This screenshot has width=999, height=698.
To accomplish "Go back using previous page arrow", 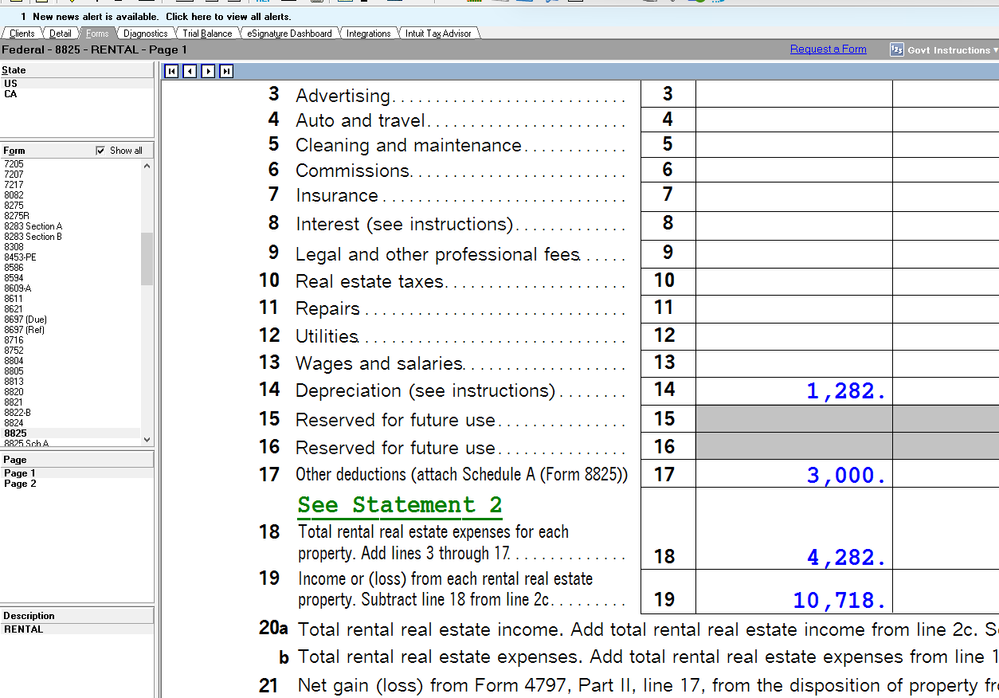I will point(189,71).
